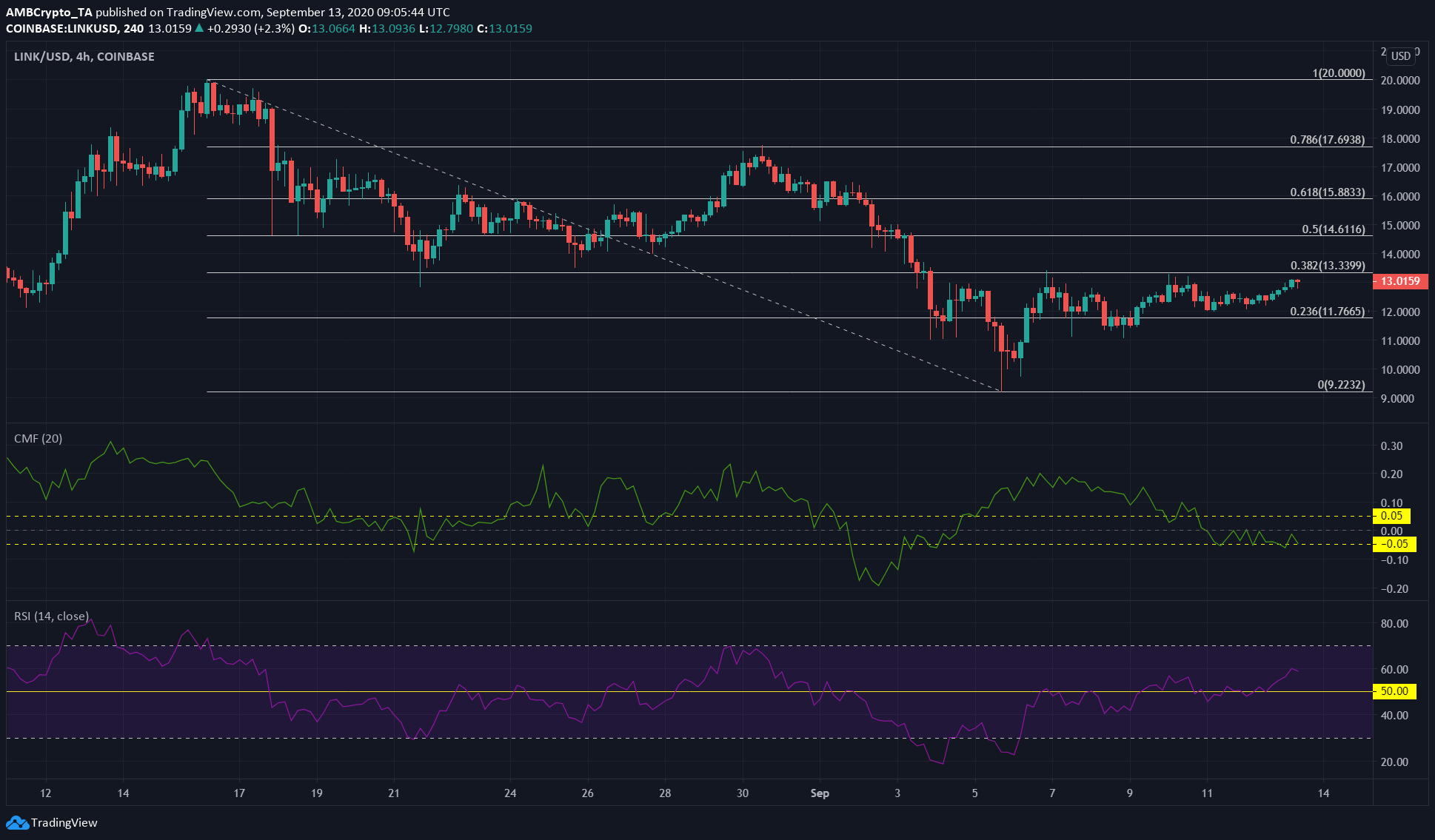Image resolution: width=1435 pixels, height=840 pixels.
Task: Click the 14 date label at axis end
Action: tap(1323, 793)
